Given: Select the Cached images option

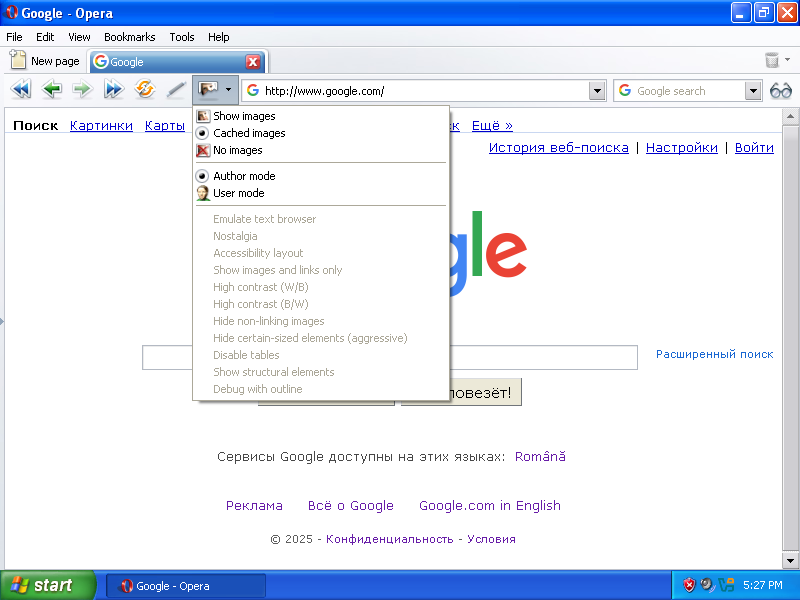Looking at the screenshot, I should (321, 133).
